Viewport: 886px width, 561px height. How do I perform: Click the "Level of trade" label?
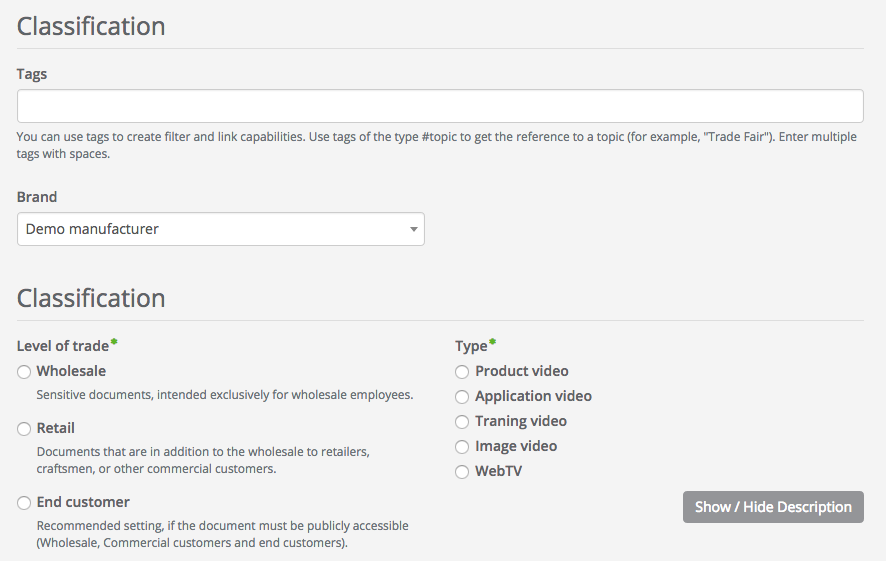[63, 346]
